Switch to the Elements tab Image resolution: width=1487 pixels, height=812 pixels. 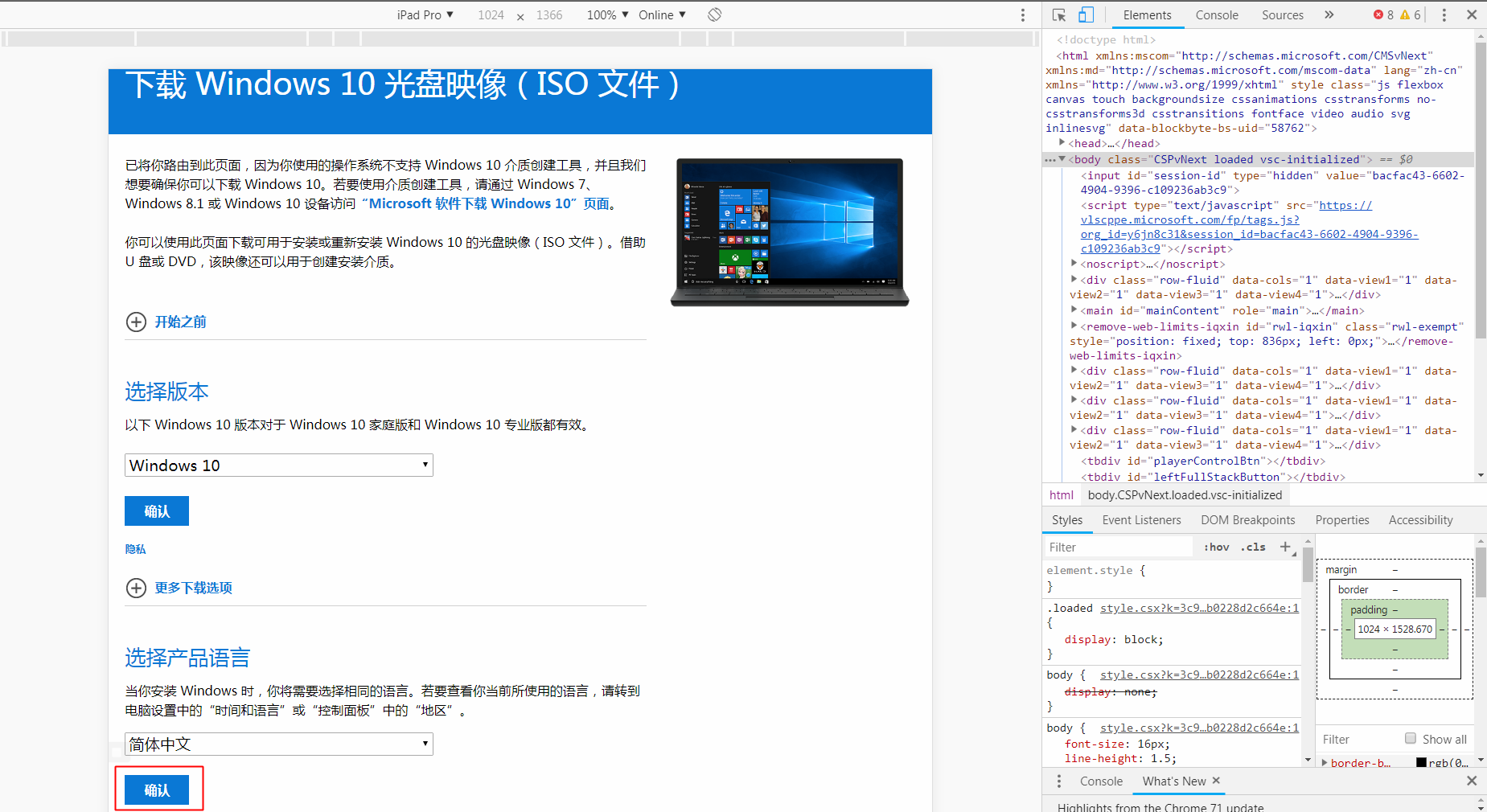(x=1147, y=14)
